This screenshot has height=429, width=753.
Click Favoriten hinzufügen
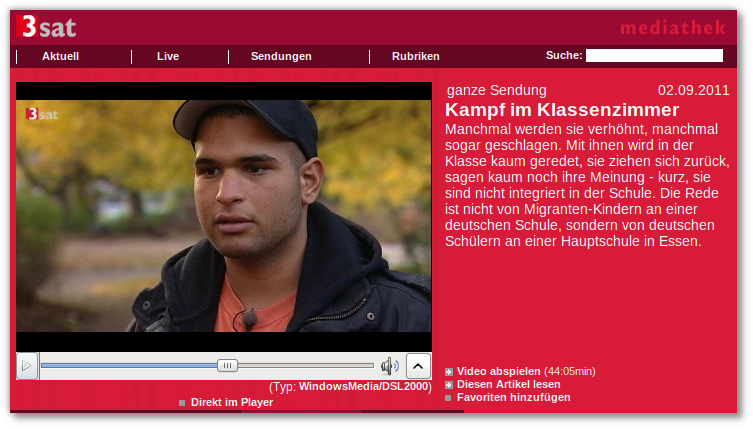pyautogui.click(x=513, y=397)
